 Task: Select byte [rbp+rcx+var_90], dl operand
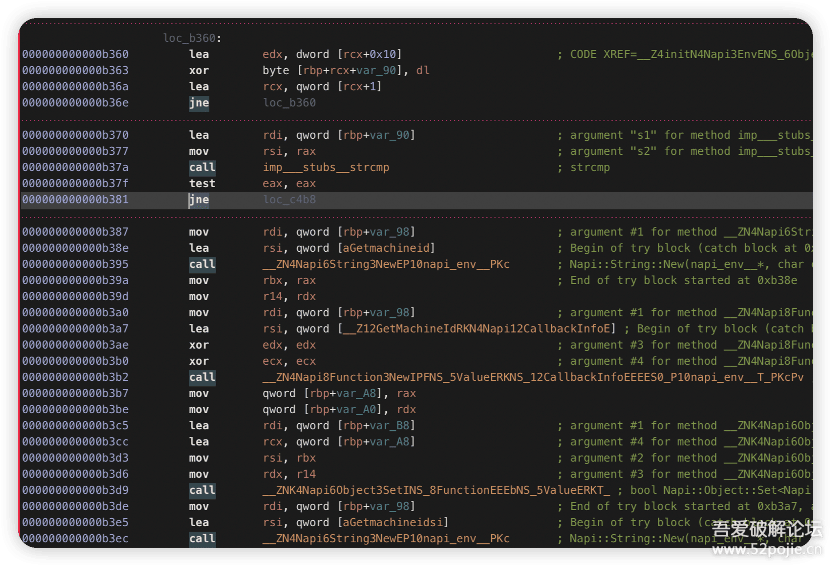pyautogui.click(x=346, y=70)
